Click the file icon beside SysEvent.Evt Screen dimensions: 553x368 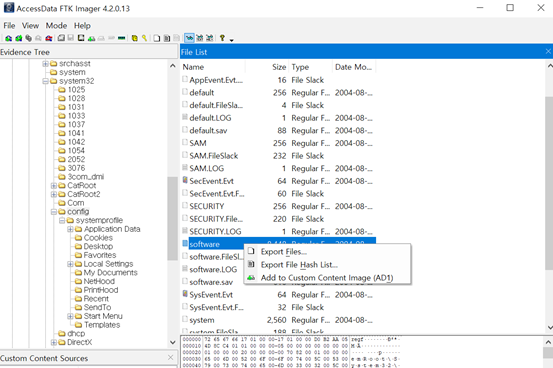(x=185, y=294)
